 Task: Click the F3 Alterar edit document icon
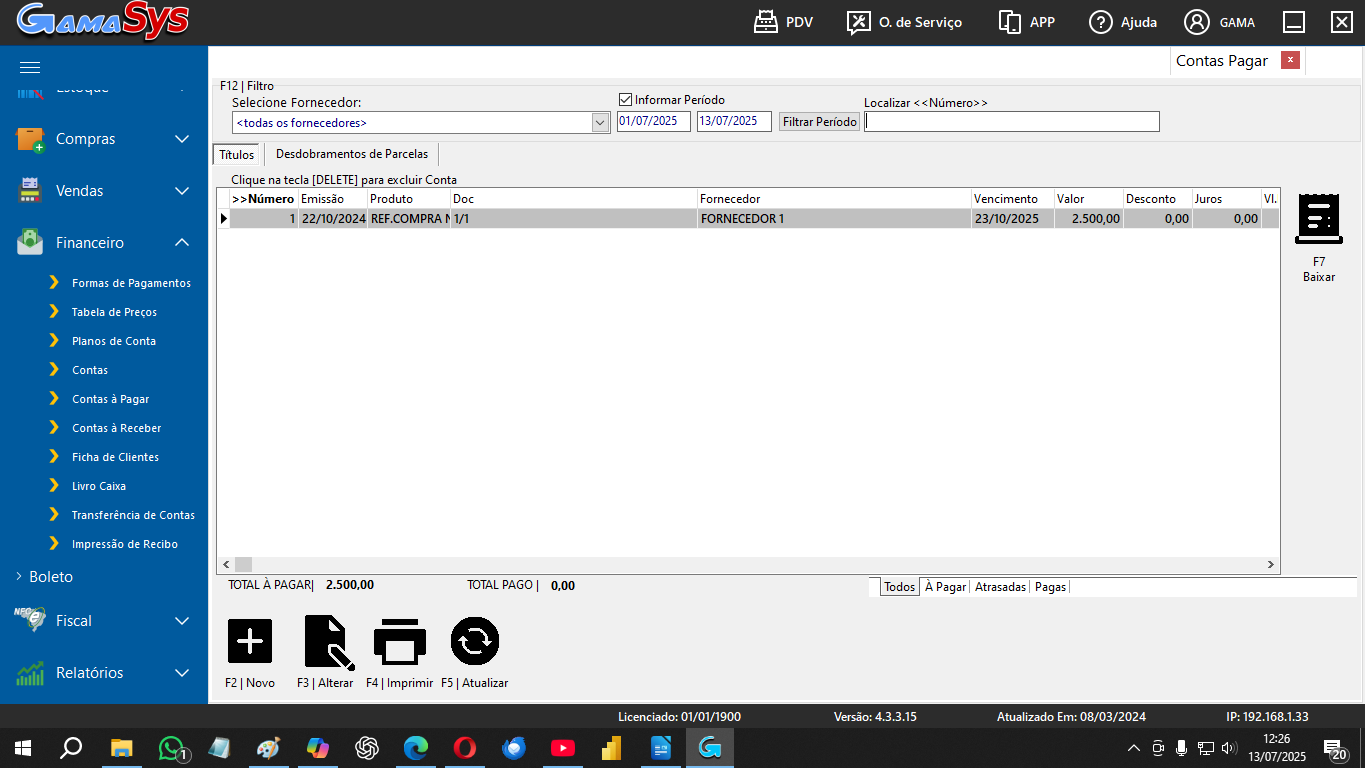[326, 641]
